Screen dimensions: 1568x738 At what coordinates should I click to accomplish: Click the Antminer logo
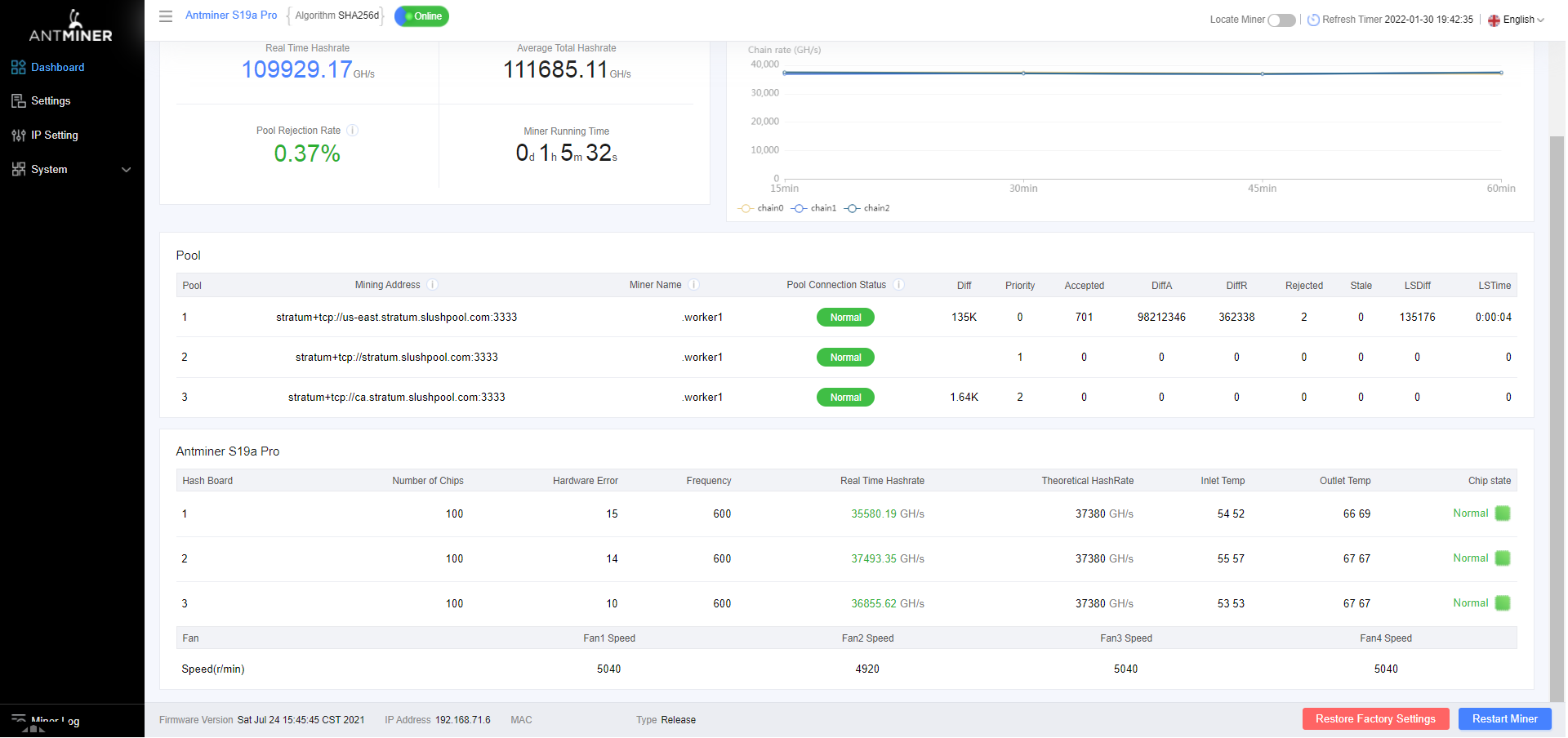71,26
